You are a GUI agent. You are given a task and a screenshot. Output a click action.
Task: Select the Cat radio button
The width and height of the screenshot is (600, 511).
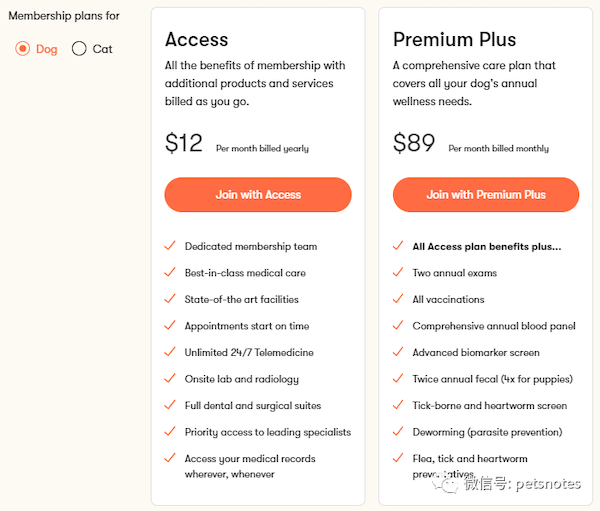79,49
